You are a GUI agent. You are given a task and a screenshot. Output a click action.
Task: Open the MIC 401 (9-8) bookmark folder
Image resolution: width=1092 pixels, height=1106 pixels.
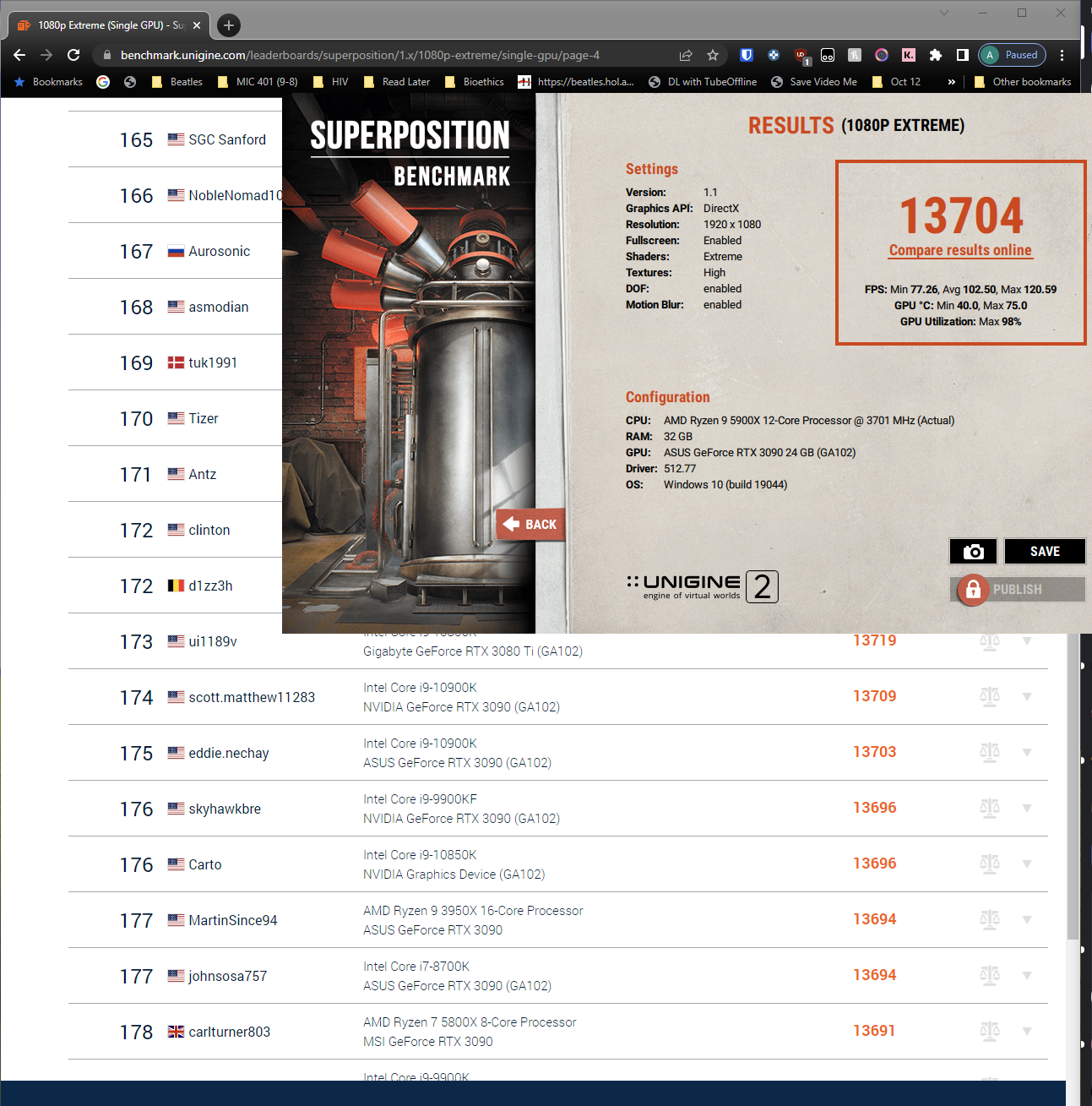pyautogui.click(x=258, y=82)
